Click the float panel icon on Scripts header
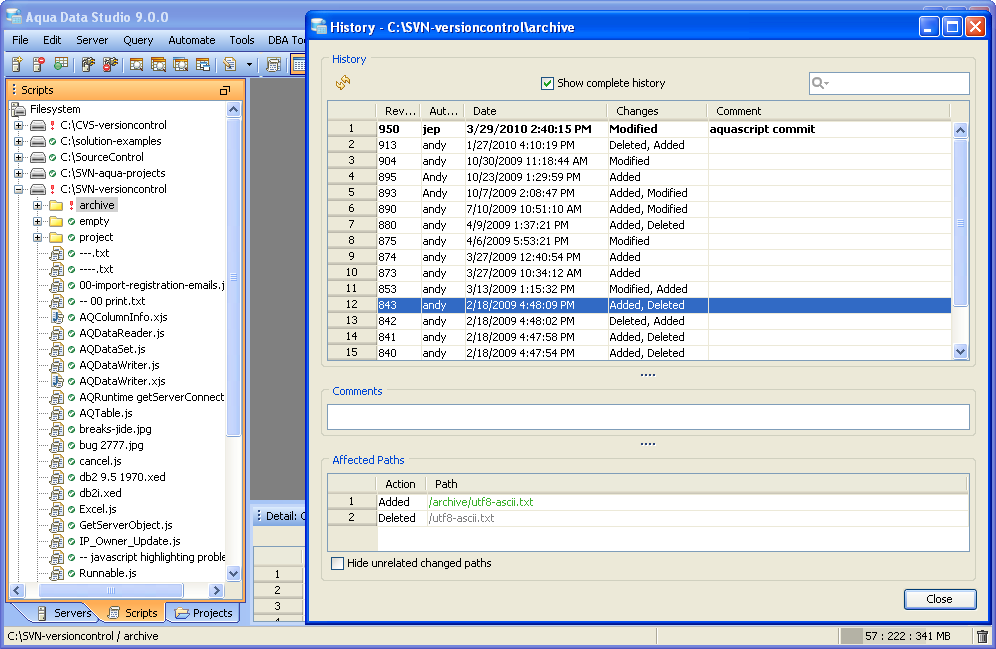 [225, 90]
